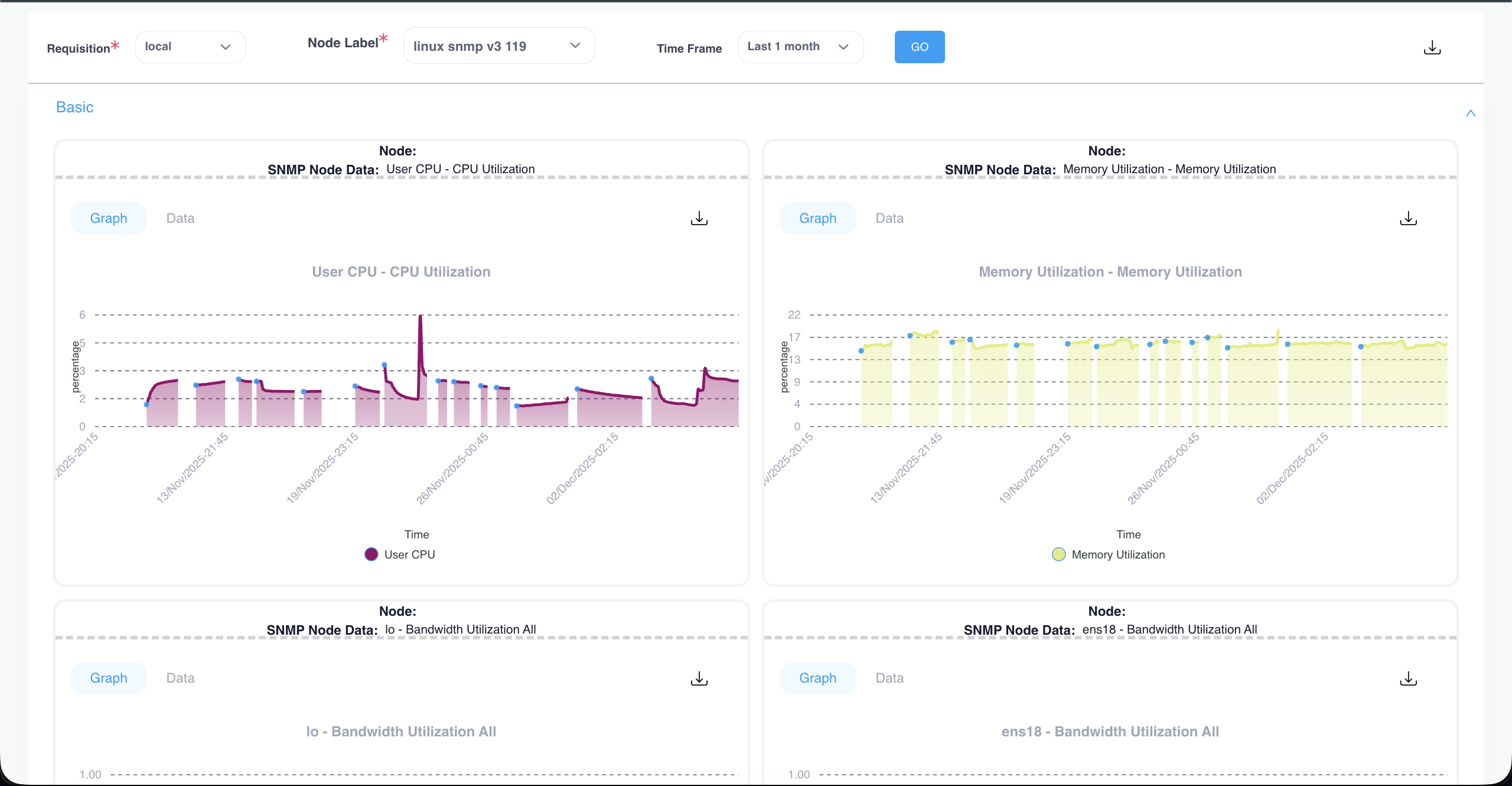
Task: Switch to Data view for User CPU panel
Action: tap(180, 218)
